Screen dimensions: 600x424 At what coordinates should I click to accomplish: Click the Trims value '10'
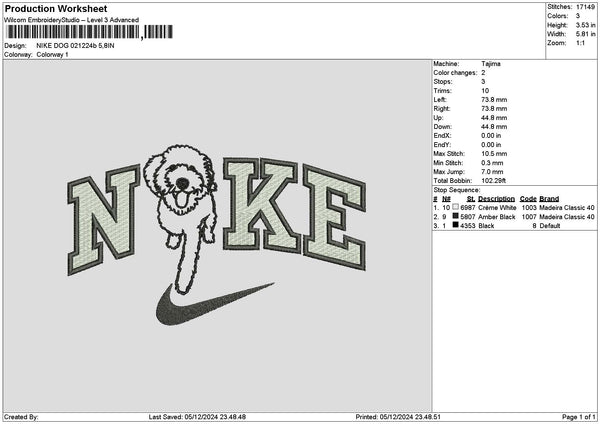tap(485, 91)
